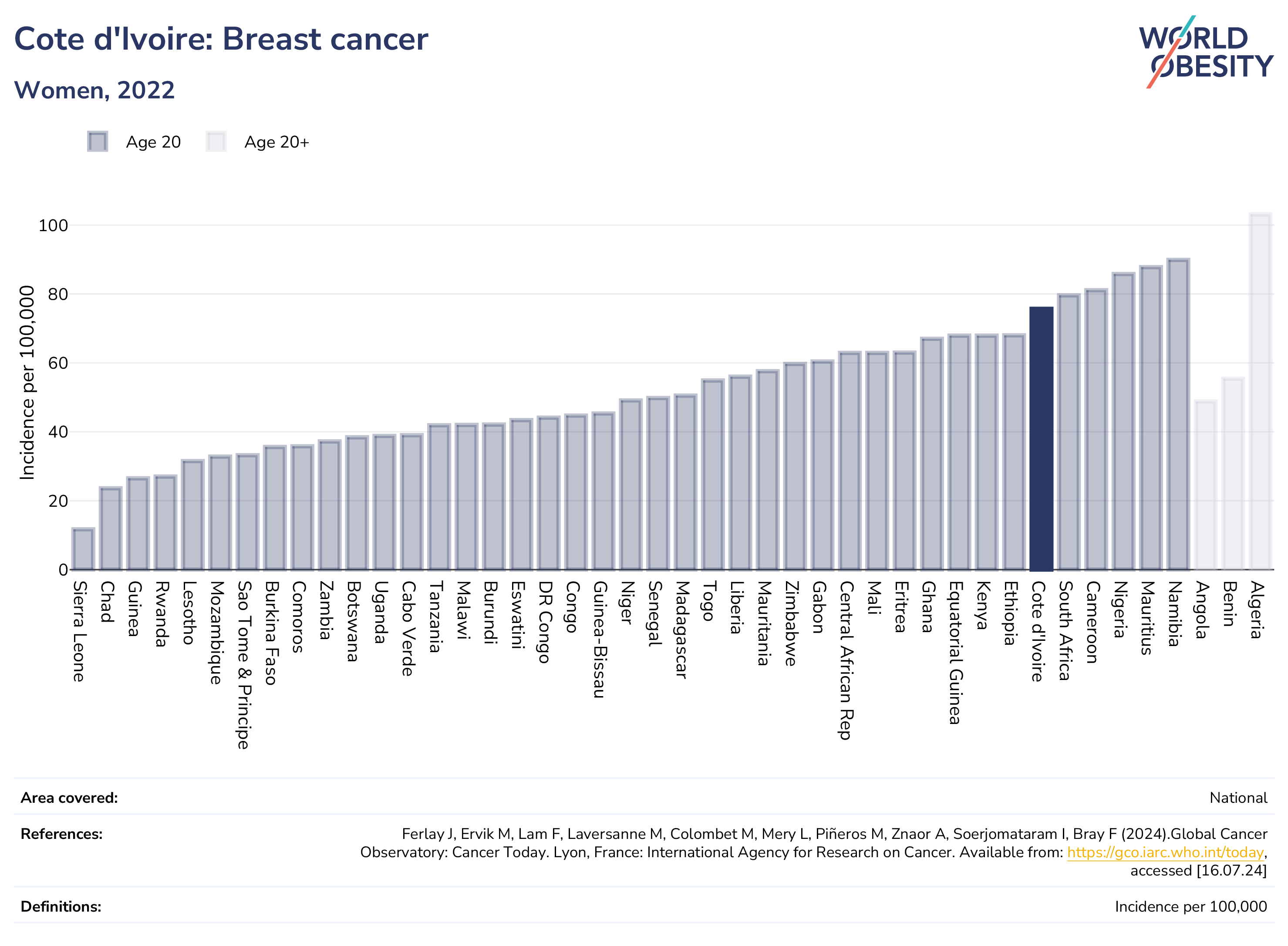Viewport: 1288px width, 946px height.
Task: Click the Age 20 legend label
Action: (153, 142)
